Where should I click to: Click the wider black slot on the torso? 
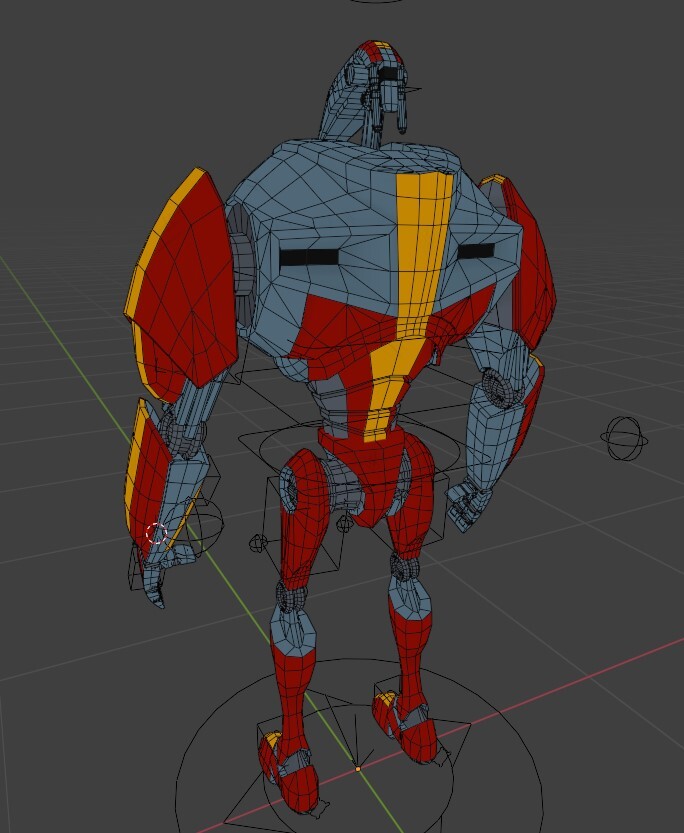tap(309, 258)
